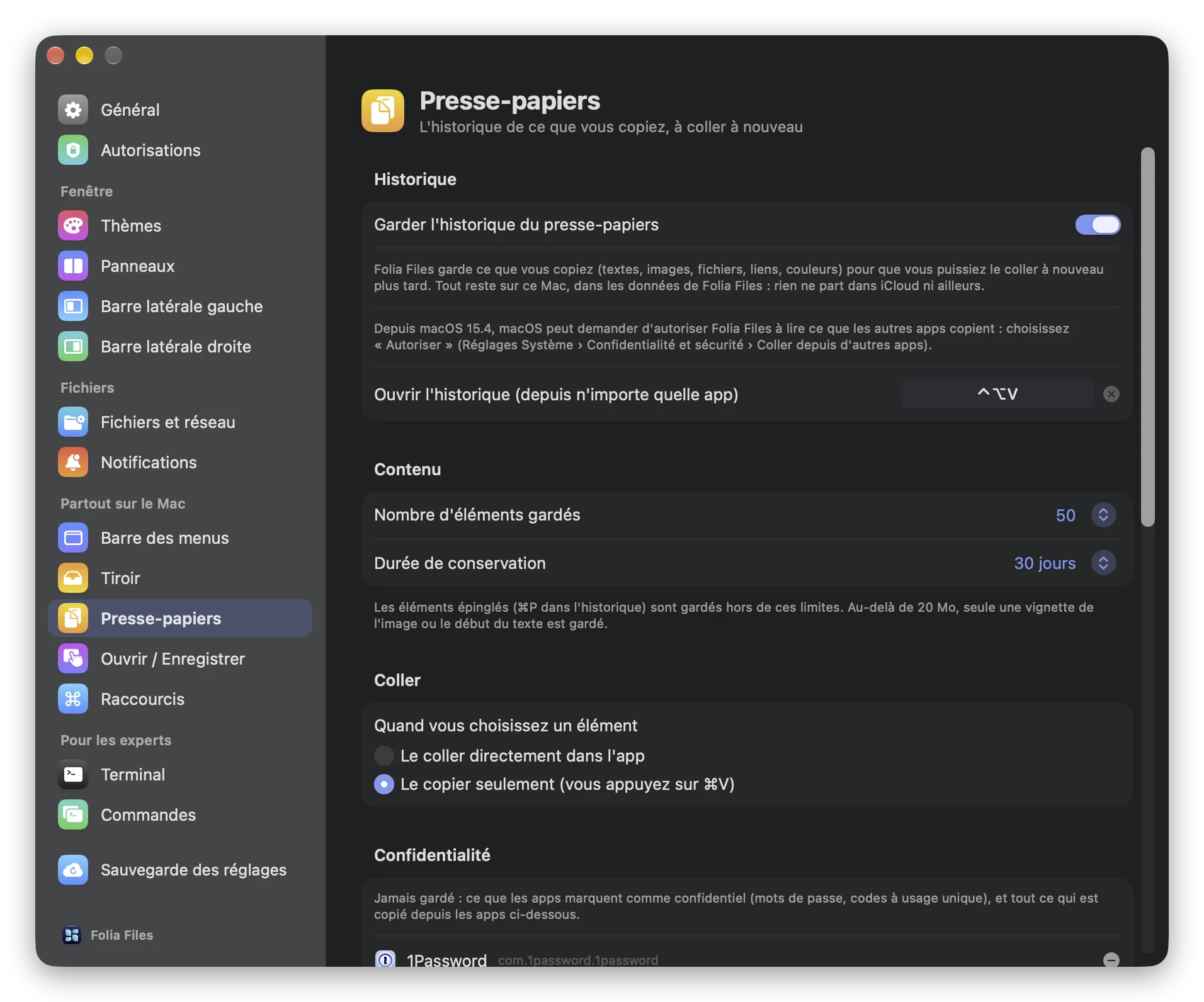Click the 50 elements value
The height and width of the screenshot is (1002, 1204).
1065,515
